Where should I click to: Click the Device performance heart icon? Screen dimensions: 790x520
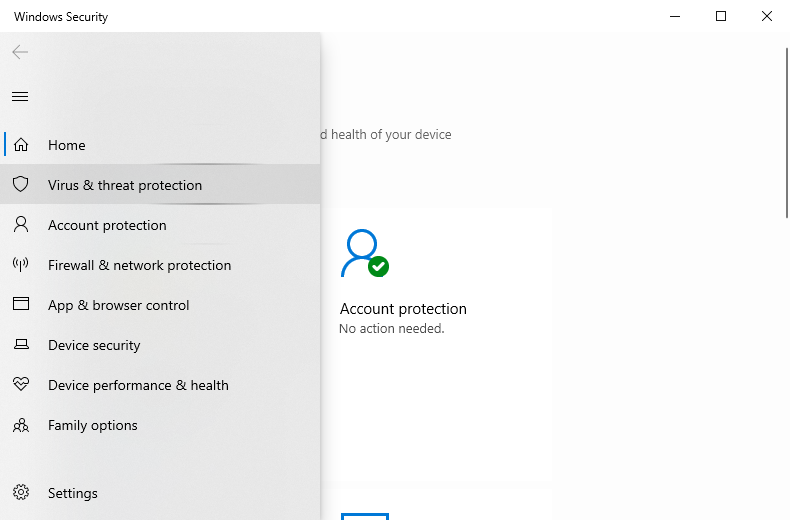tap(21, 384)
